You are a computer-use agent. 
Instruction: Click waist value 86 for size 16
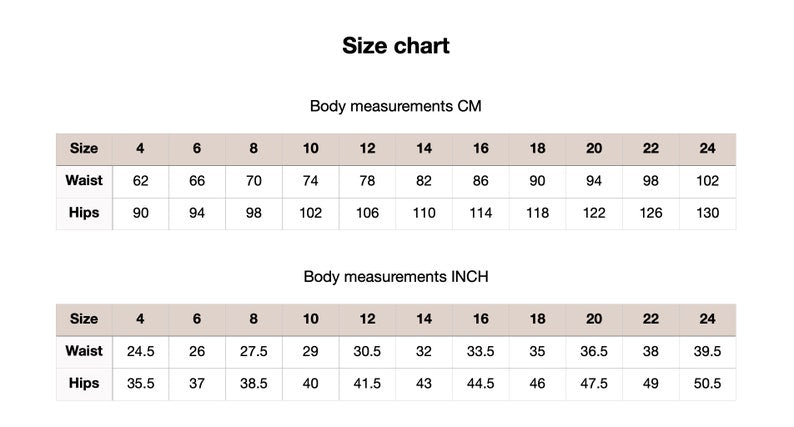[481, 181]
